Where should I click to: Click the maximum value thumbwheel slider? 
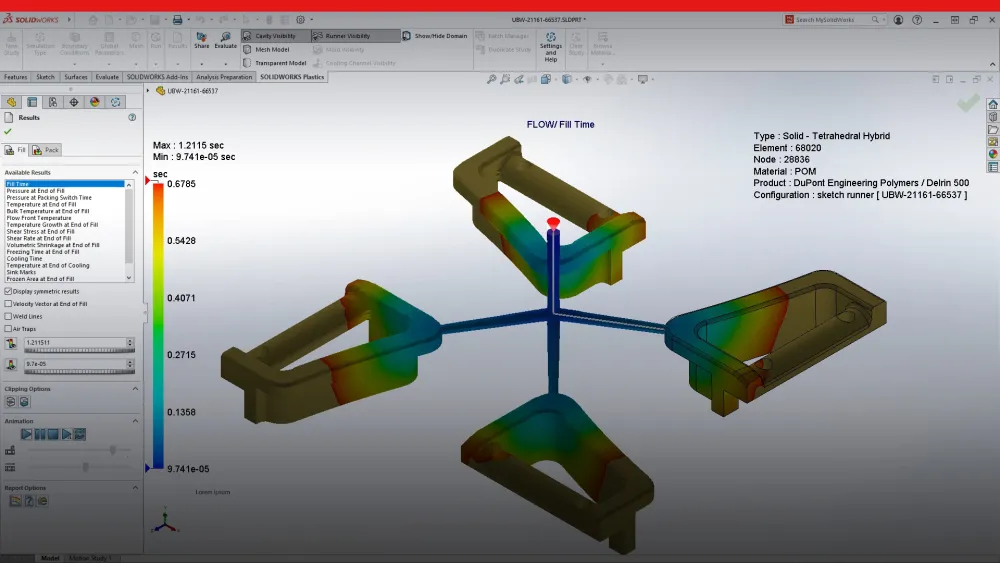click(x=79, y=350)
